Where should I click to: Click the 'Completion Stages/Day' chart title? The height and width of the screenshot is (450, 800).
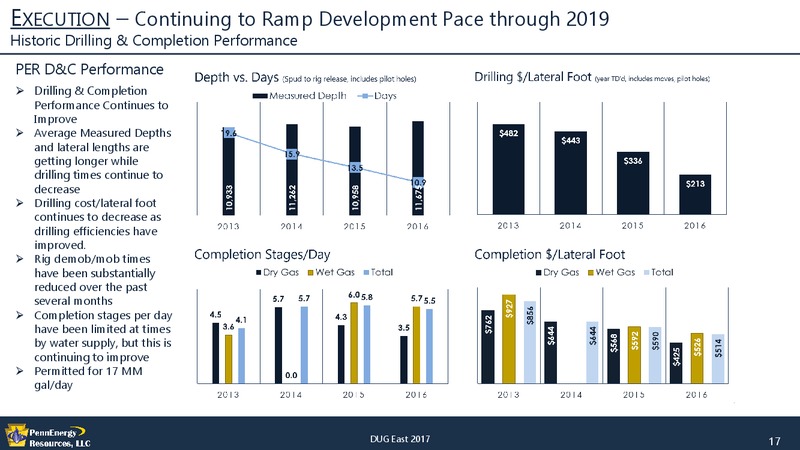[x=262, y=255]
